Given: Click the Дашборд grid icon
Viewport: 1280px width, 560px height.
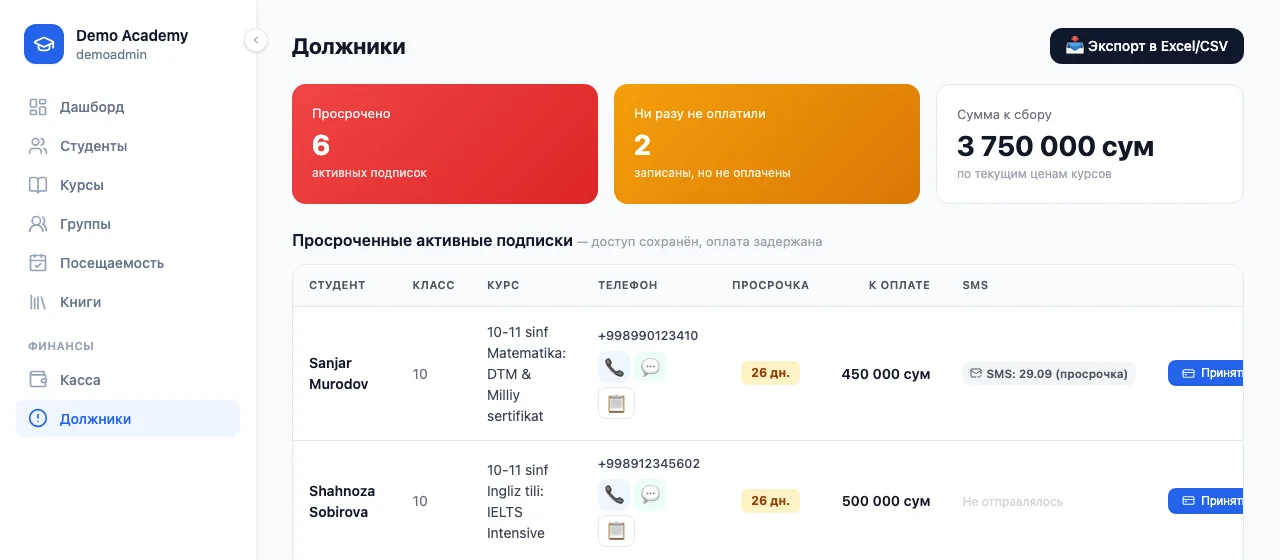Looking at the screenshot, I should point(38,107).
